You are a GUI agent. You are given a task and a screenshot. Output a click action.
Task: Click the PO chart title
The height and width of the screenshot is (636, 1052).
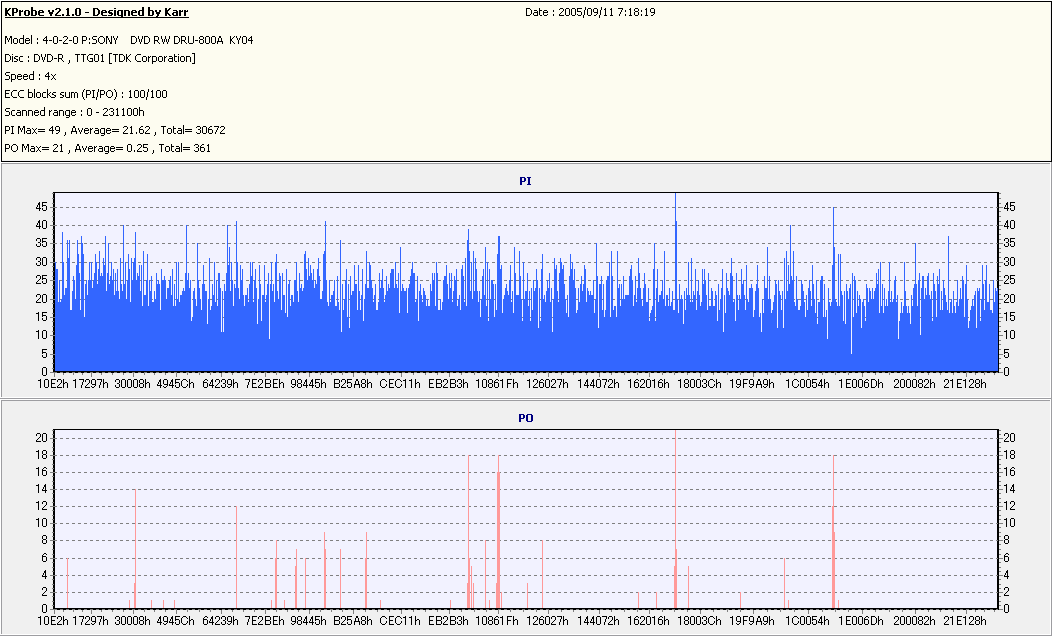point(525,418)
